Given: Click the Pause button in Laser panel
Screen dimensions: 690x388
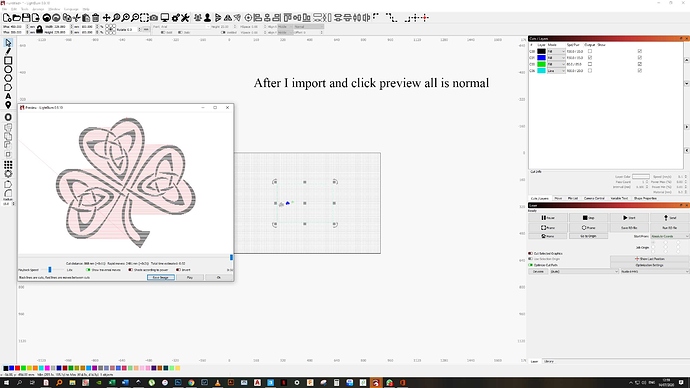Looking at the screenshot, I should click(x=548, y=218).
